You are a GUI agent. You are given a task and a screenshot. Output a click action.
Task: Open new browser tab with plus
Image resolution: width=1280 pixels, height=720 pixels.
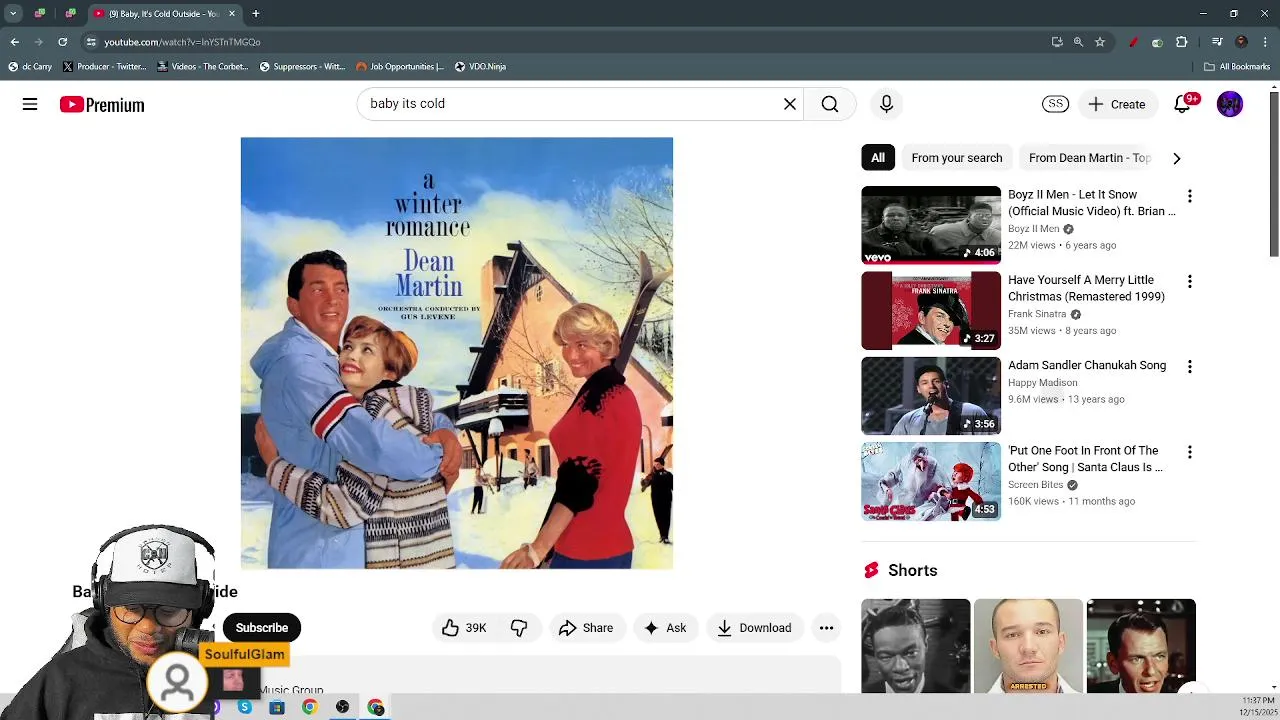point(255,14)
